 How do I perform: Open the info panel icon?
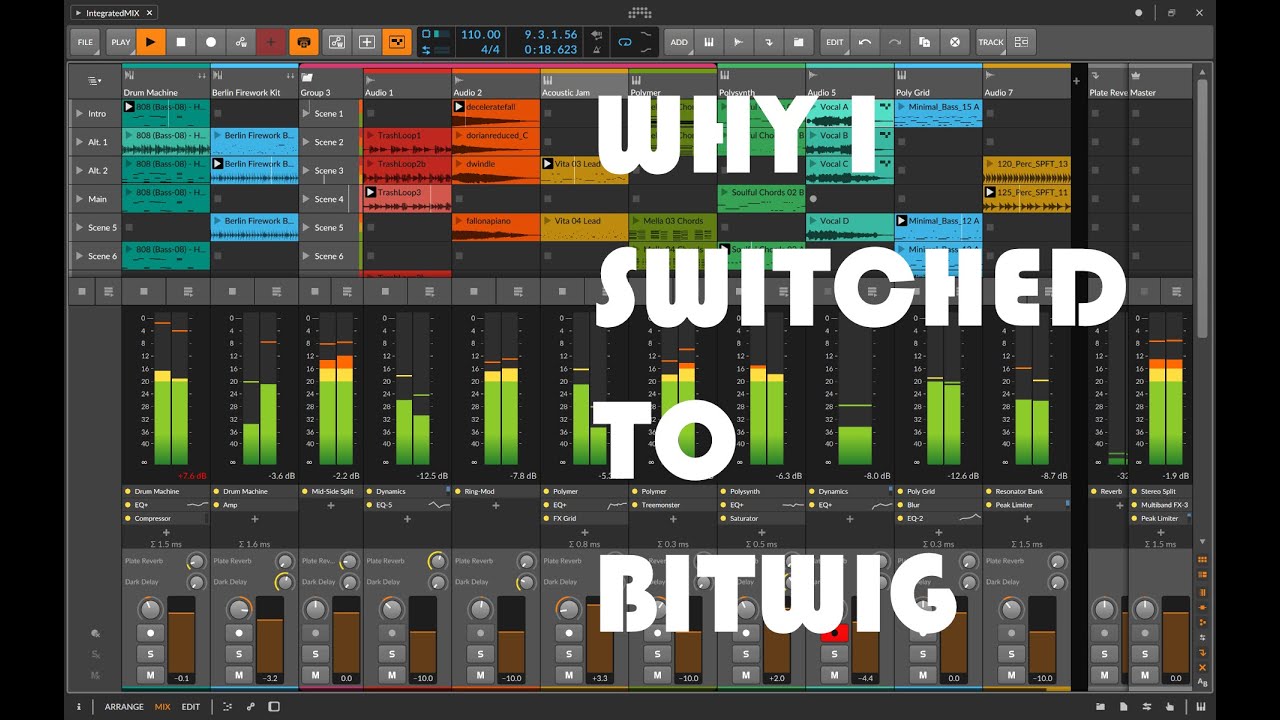79,706
